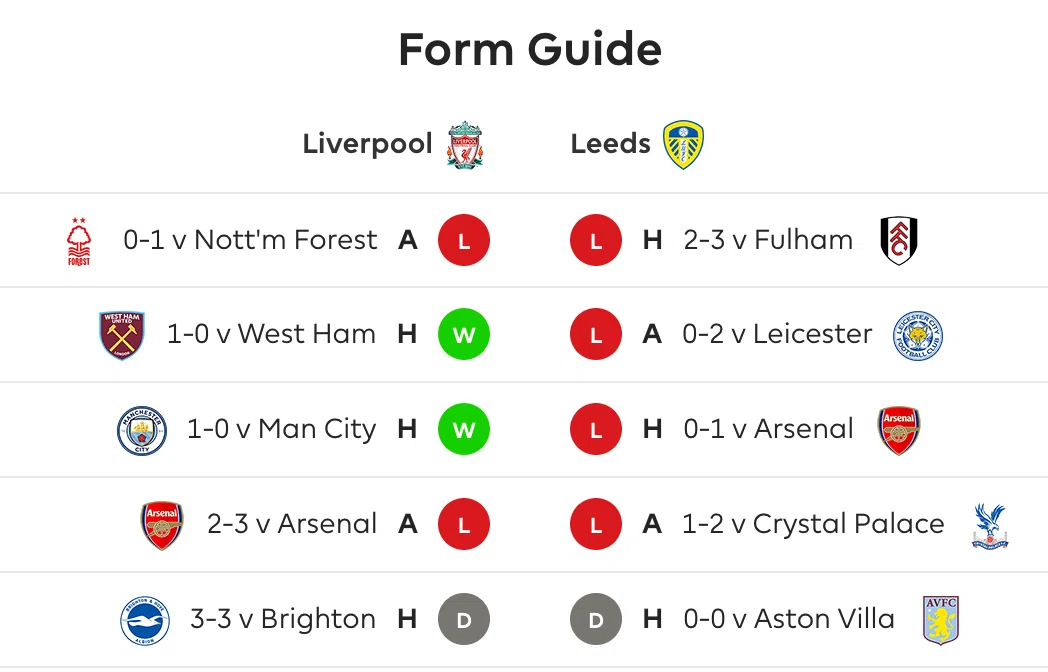The height and width of the screenshot is (672, 1048).
Task: Click Arsenal crest in Liverpool column
Action: pyautogui.click(x=162, y=526)
